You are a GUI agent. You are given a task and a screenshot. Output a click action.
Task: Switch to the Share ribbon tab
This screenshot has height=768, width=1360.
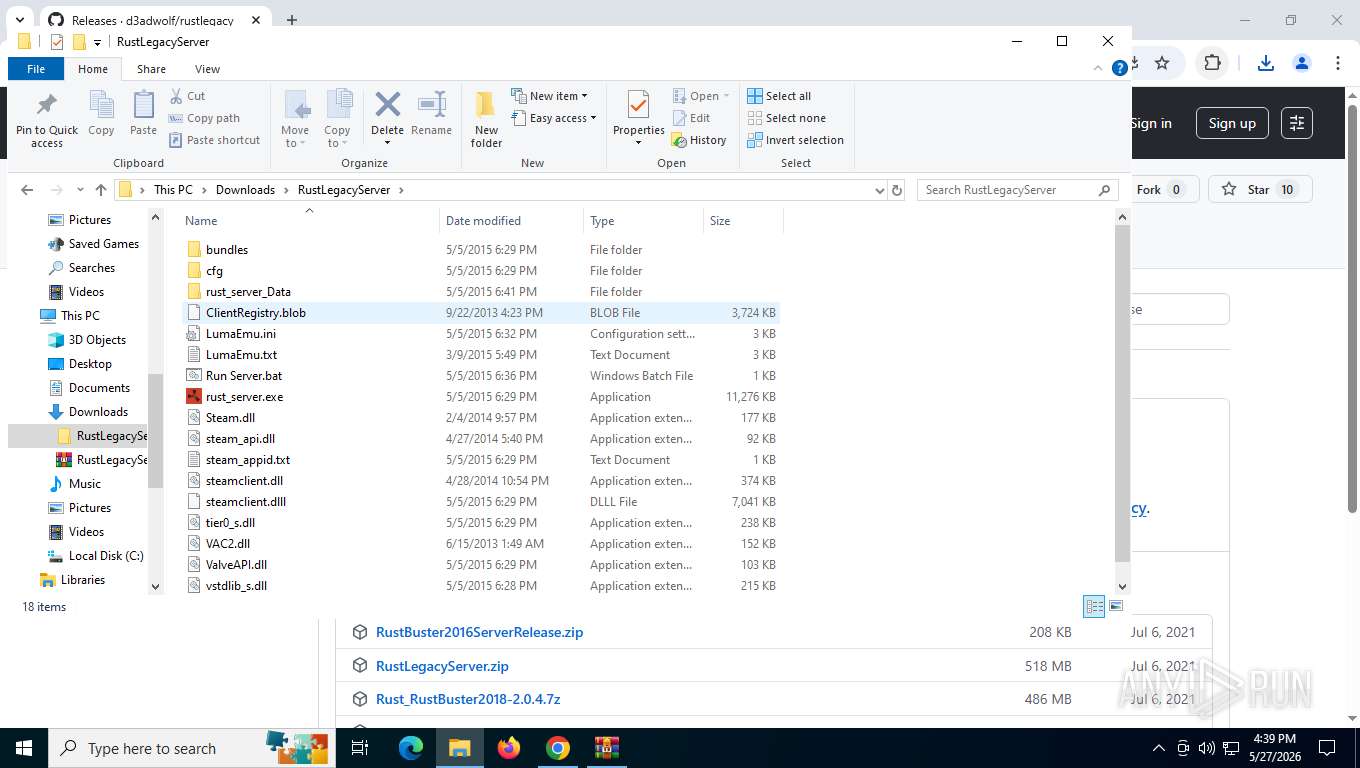(x=151, y=69)
